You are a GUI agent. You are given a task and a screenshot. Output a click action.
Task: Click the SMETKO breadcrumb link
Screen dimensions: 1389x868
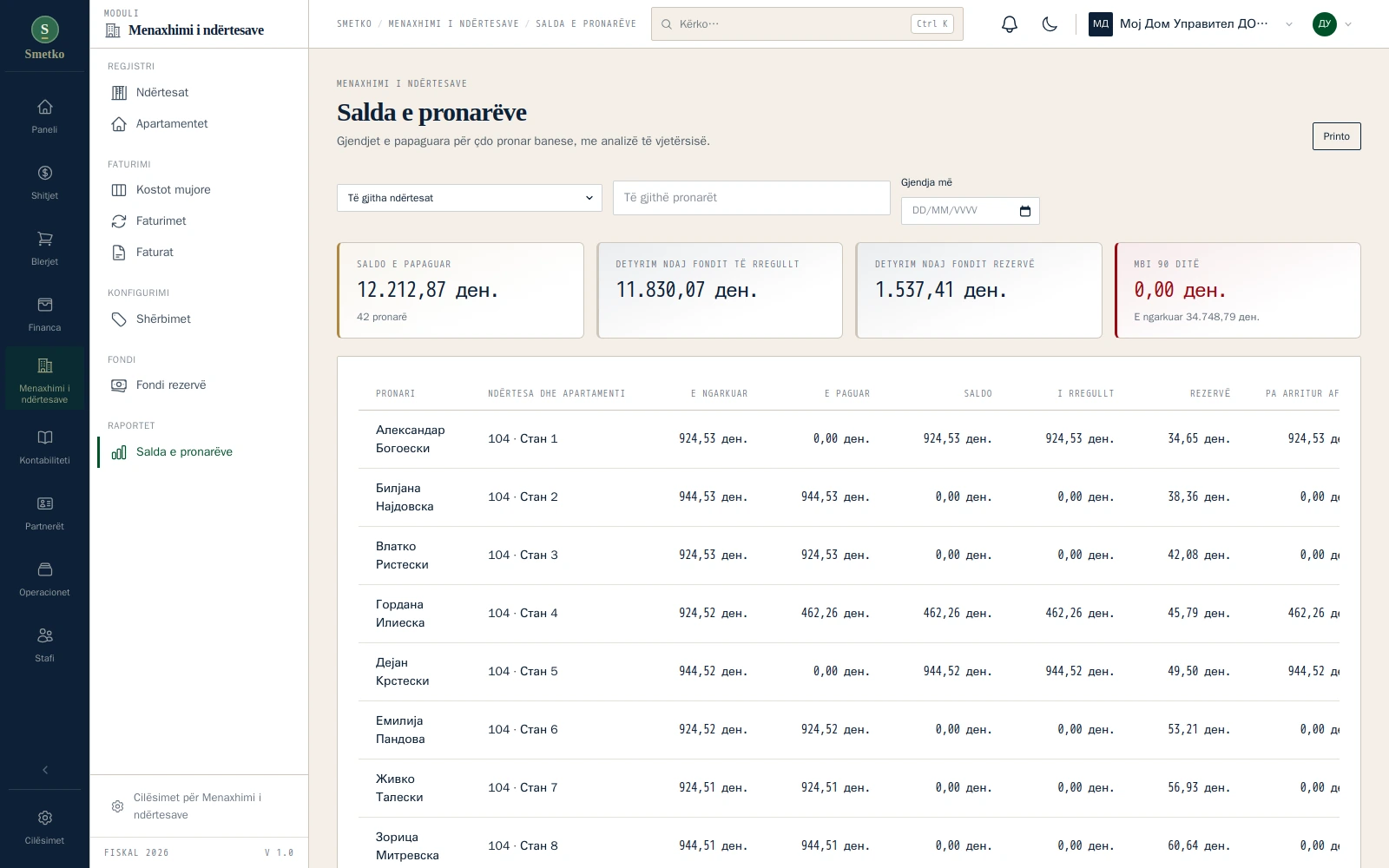pyautogui.click(x=354, y=24)
